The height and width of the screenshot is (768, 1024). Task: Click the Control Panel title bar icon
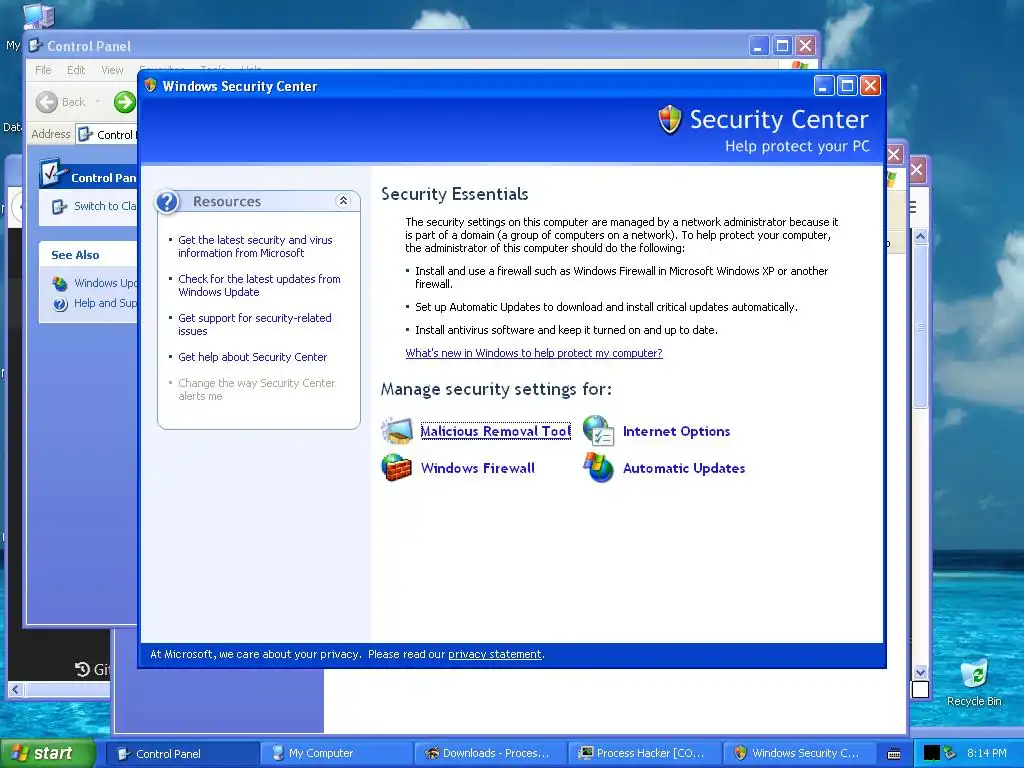click(x=36, y=46)
